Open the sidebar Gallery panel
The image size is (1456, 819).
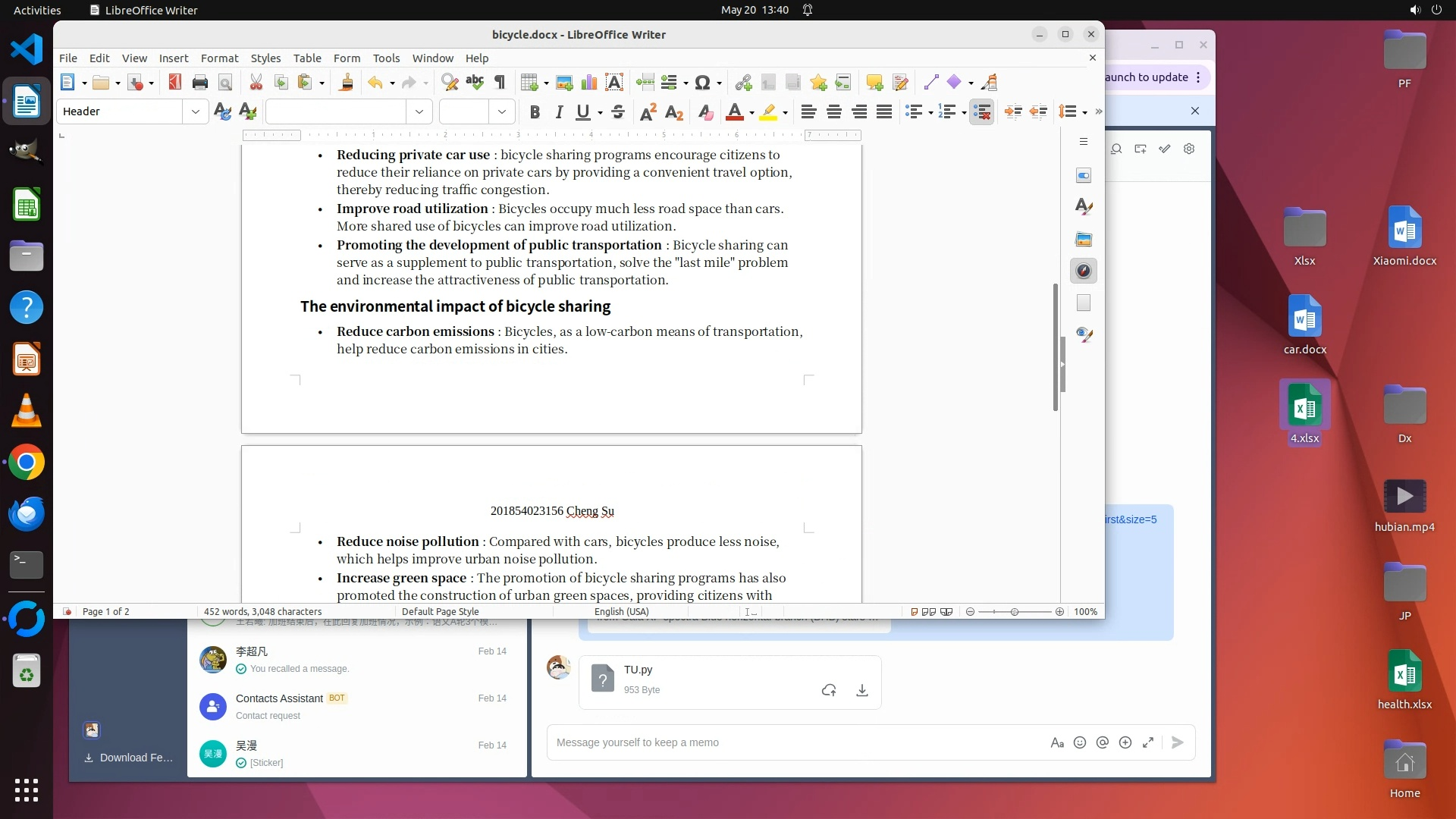pos(1084,240)
